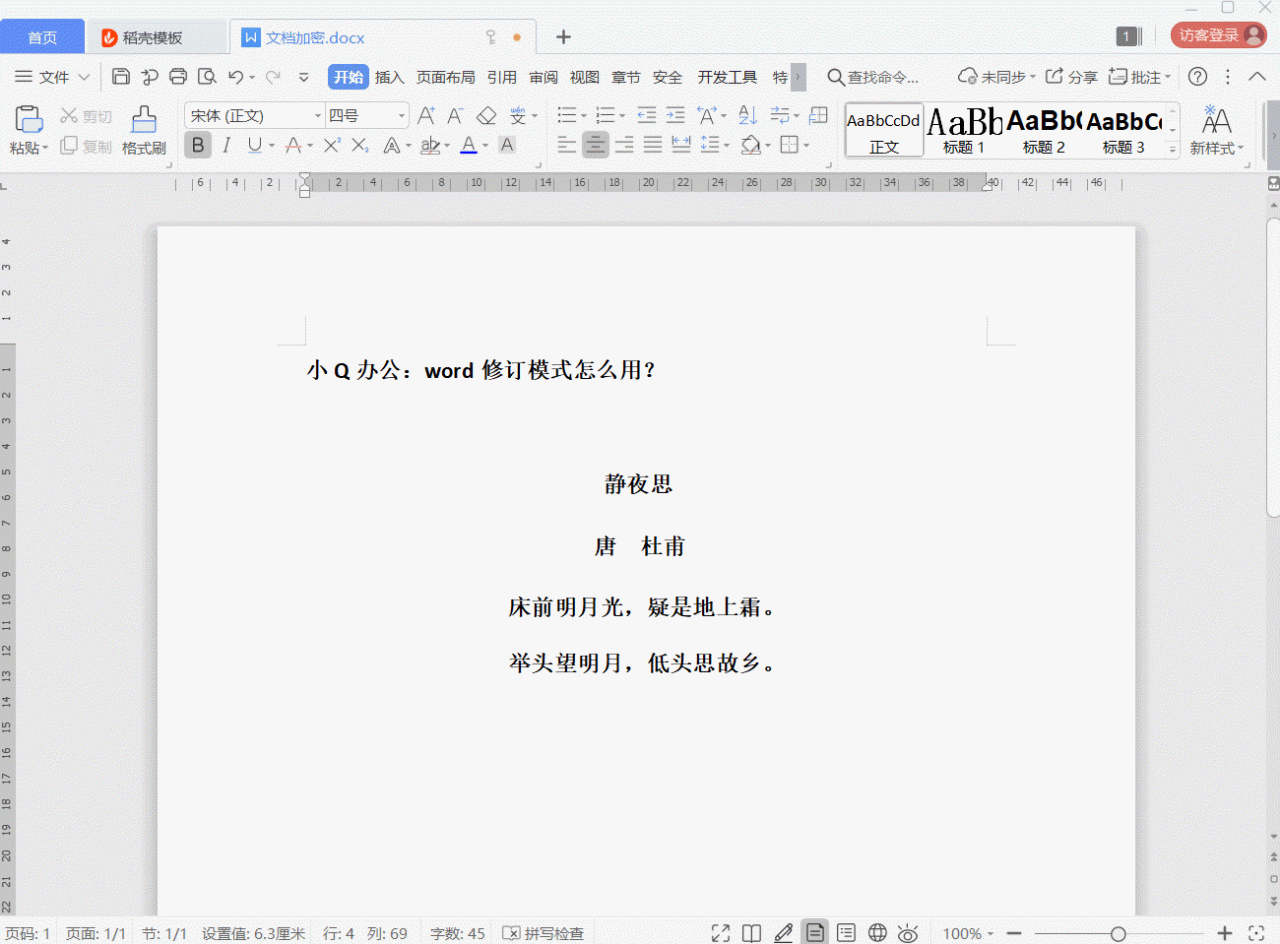1280x944 pixels.
Task: Open the 页面布局 ribbon tab
Action: click(x=445, y=77)
